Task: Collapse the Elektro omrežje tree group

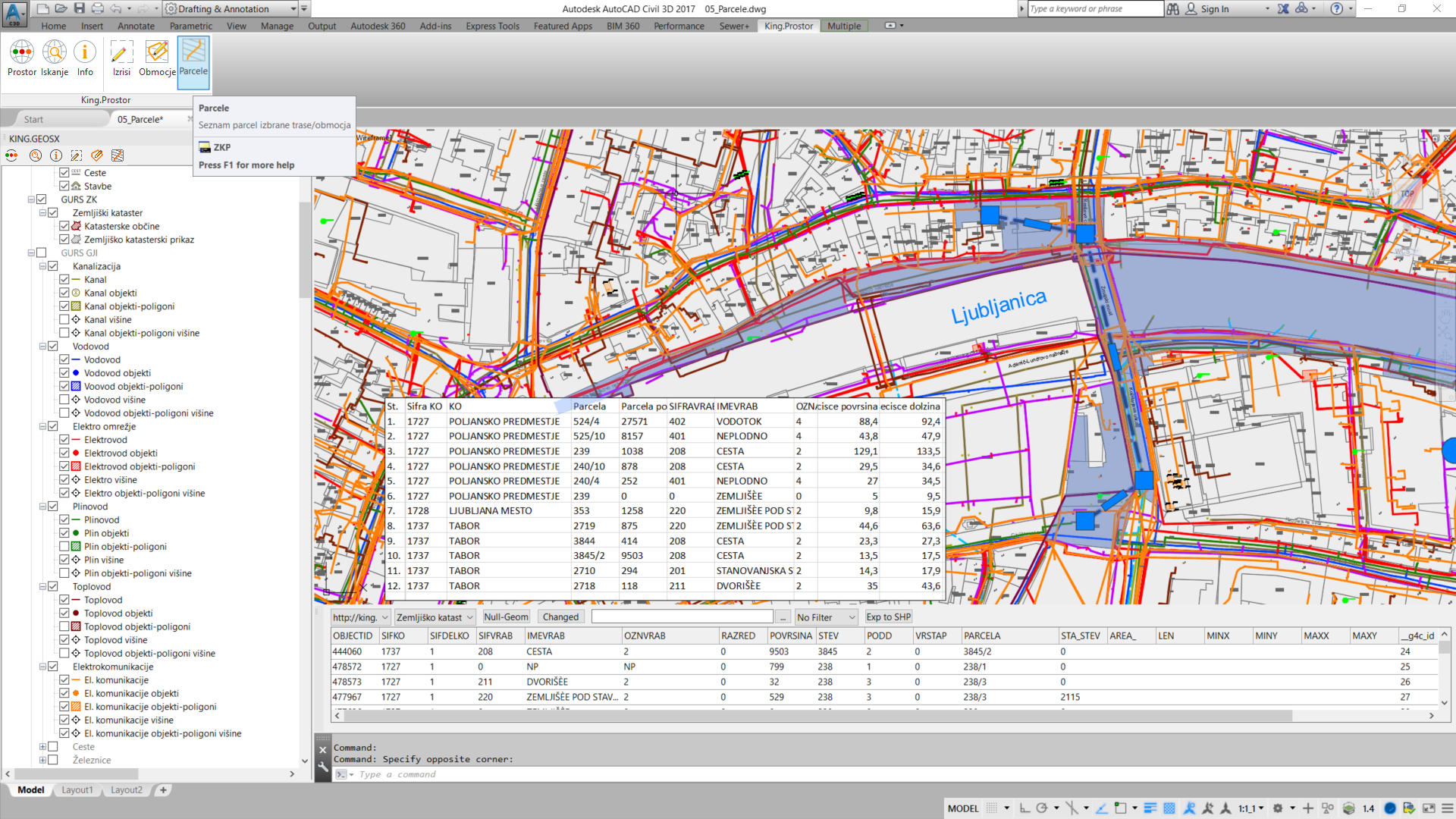Action: pos(42,426)
